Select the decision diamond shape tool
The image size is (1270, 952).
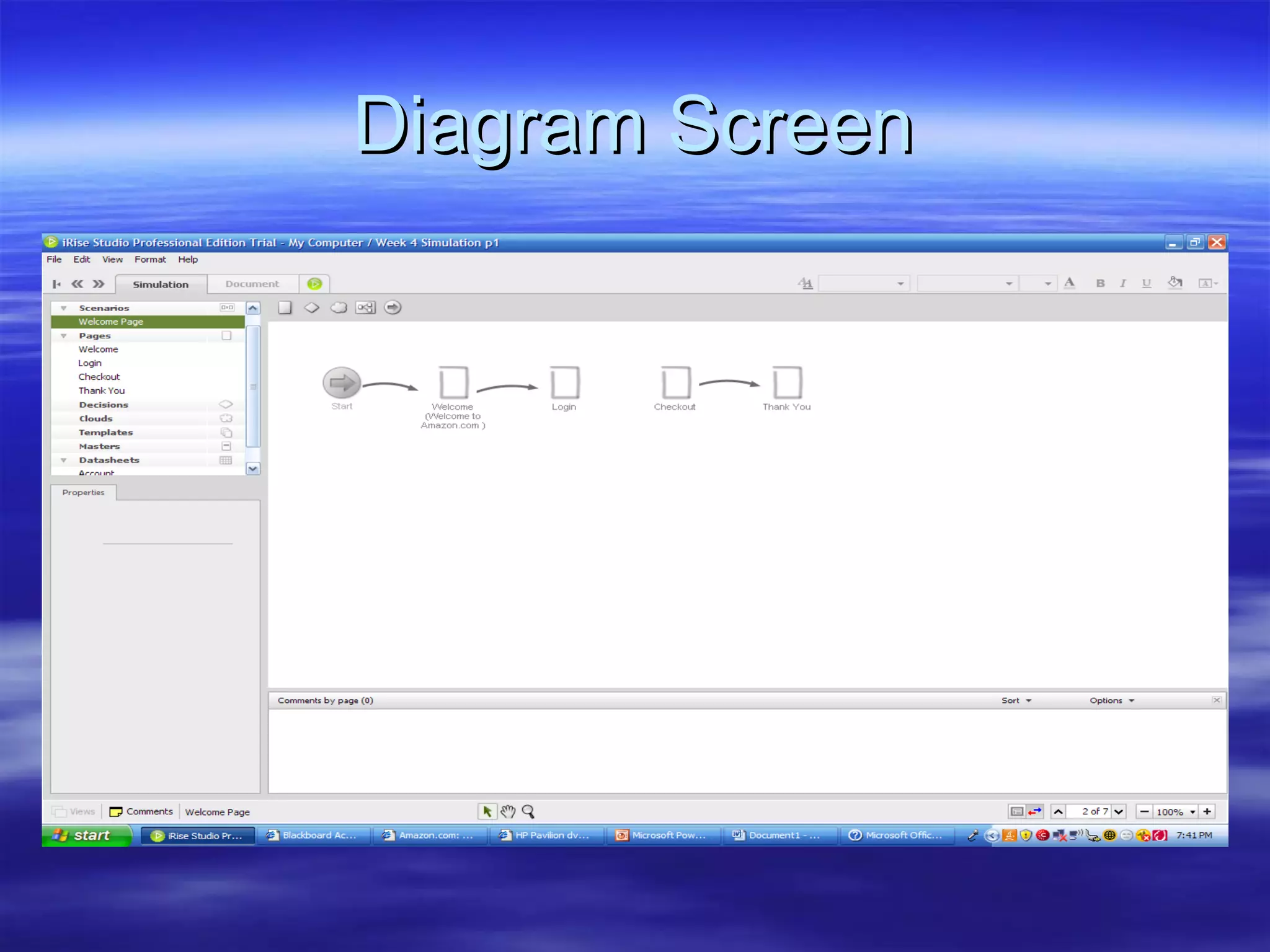point(311,307)
